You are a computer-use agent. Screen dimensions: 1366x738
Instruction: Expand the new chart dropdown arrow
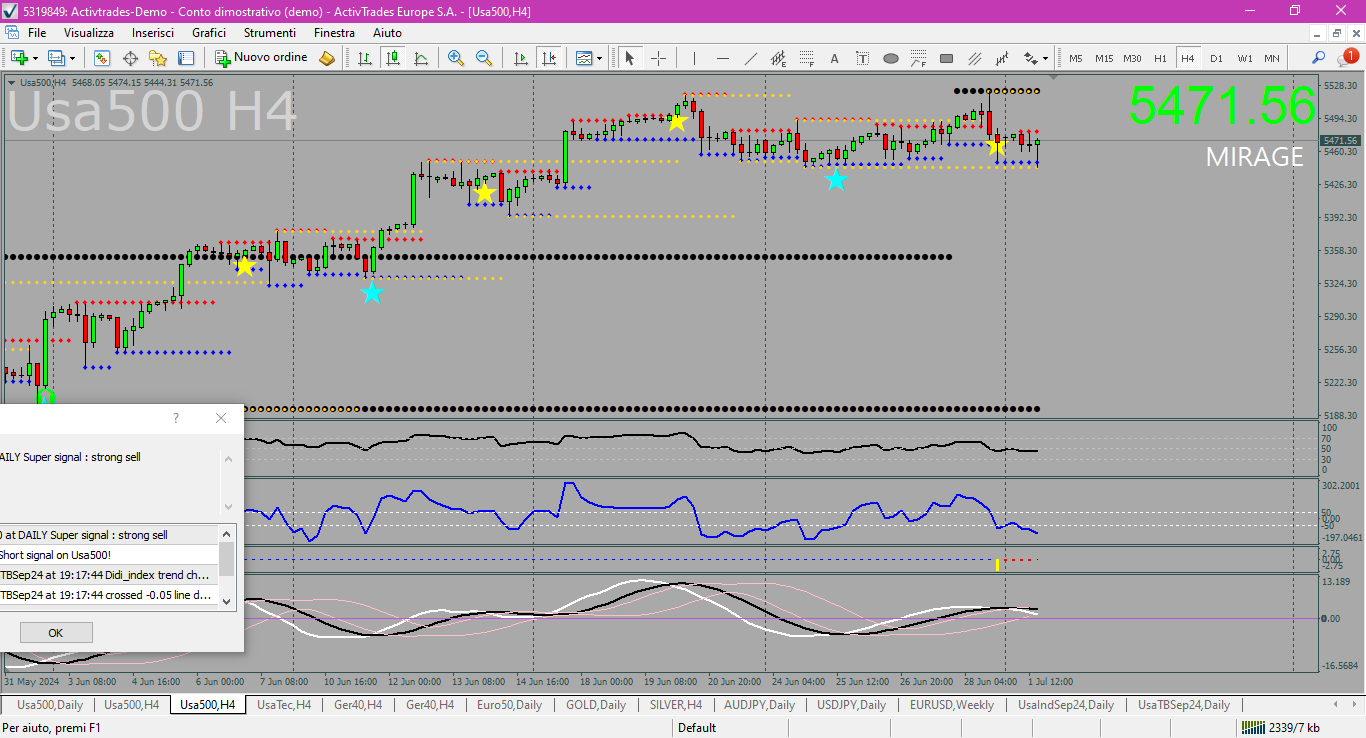point(36,58)
